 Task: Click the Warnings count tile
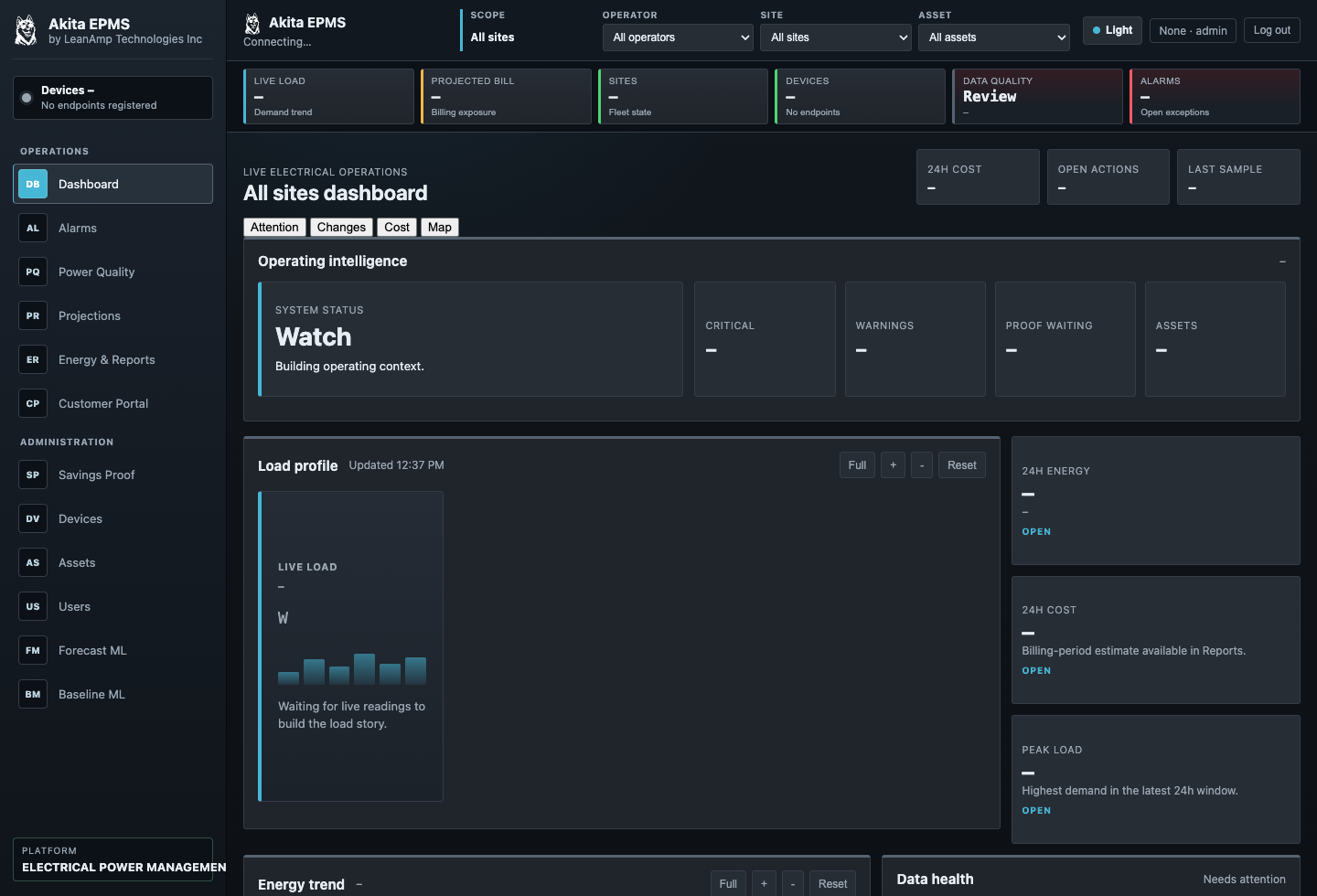[x=915, y=339]
